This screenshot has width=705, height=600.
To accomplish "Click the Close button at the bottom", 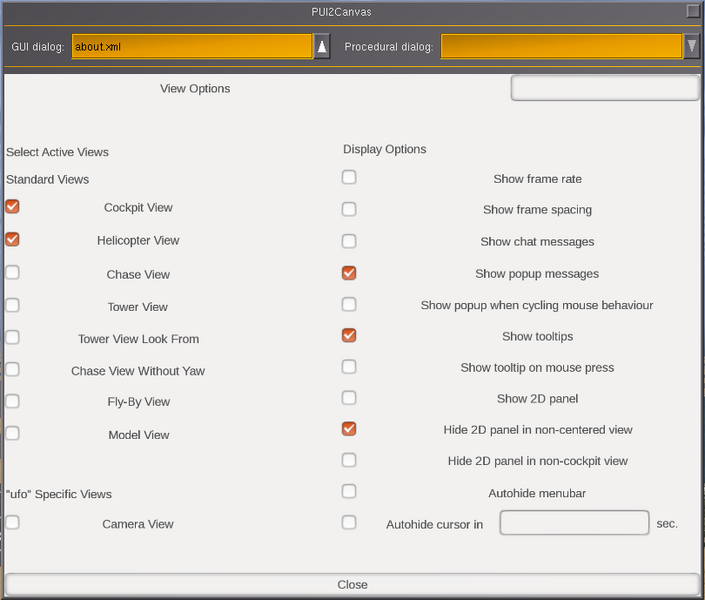I will pos(352,584).
